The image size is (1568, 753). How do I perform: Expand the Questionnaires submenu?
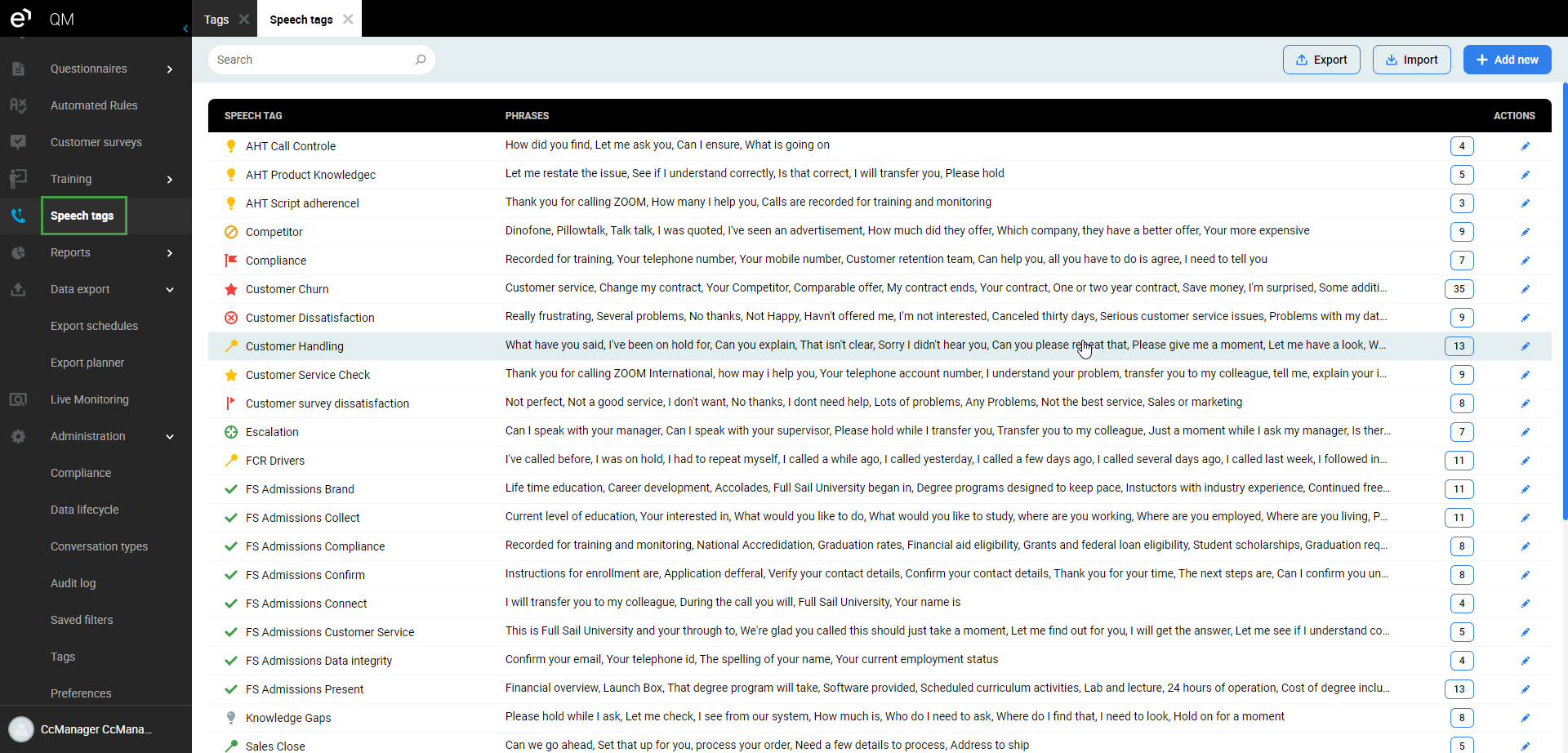169,69
